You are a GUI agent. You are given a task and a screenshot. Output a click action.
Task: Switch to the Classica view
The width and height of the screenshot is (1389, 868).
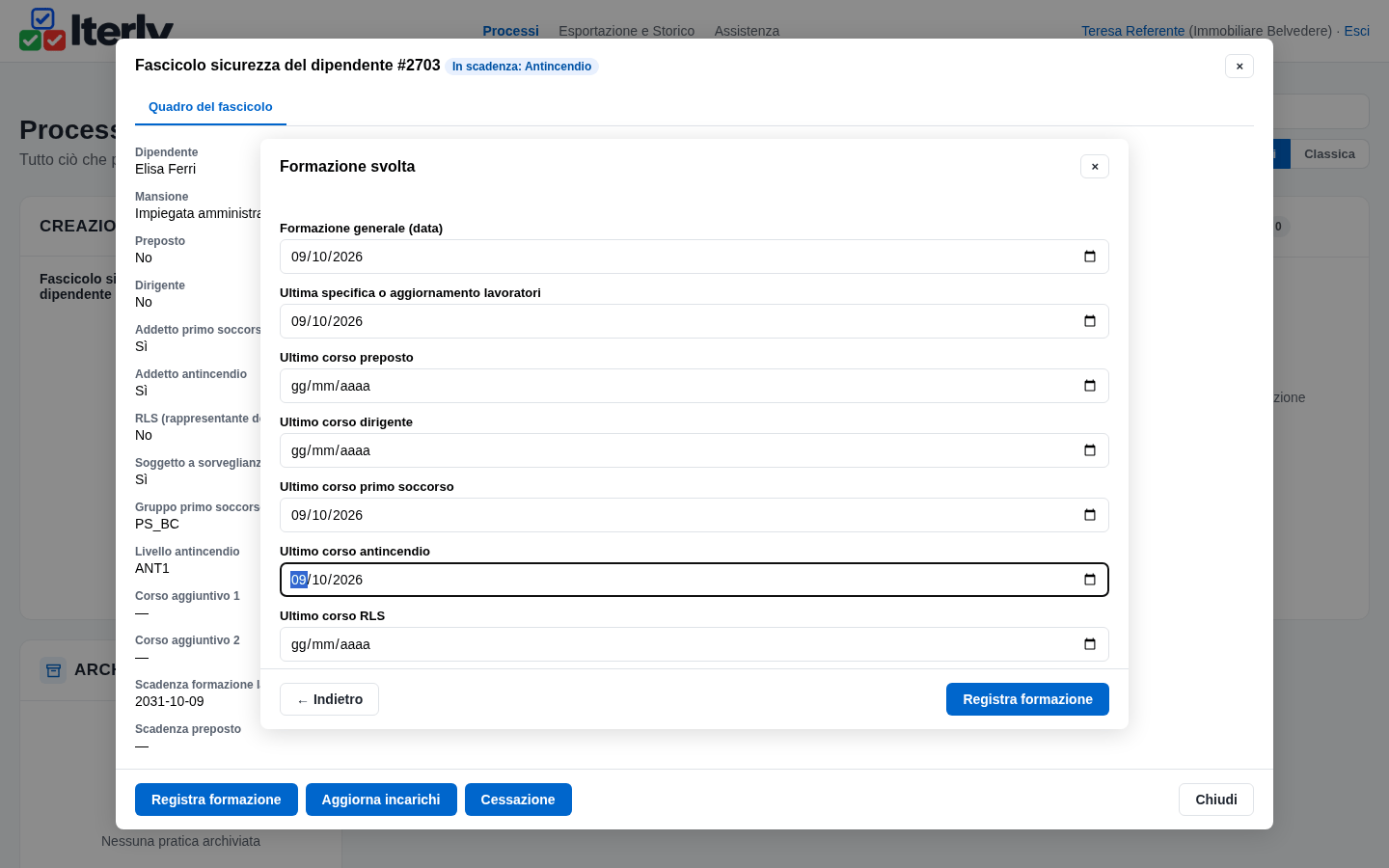(1329, 154)
